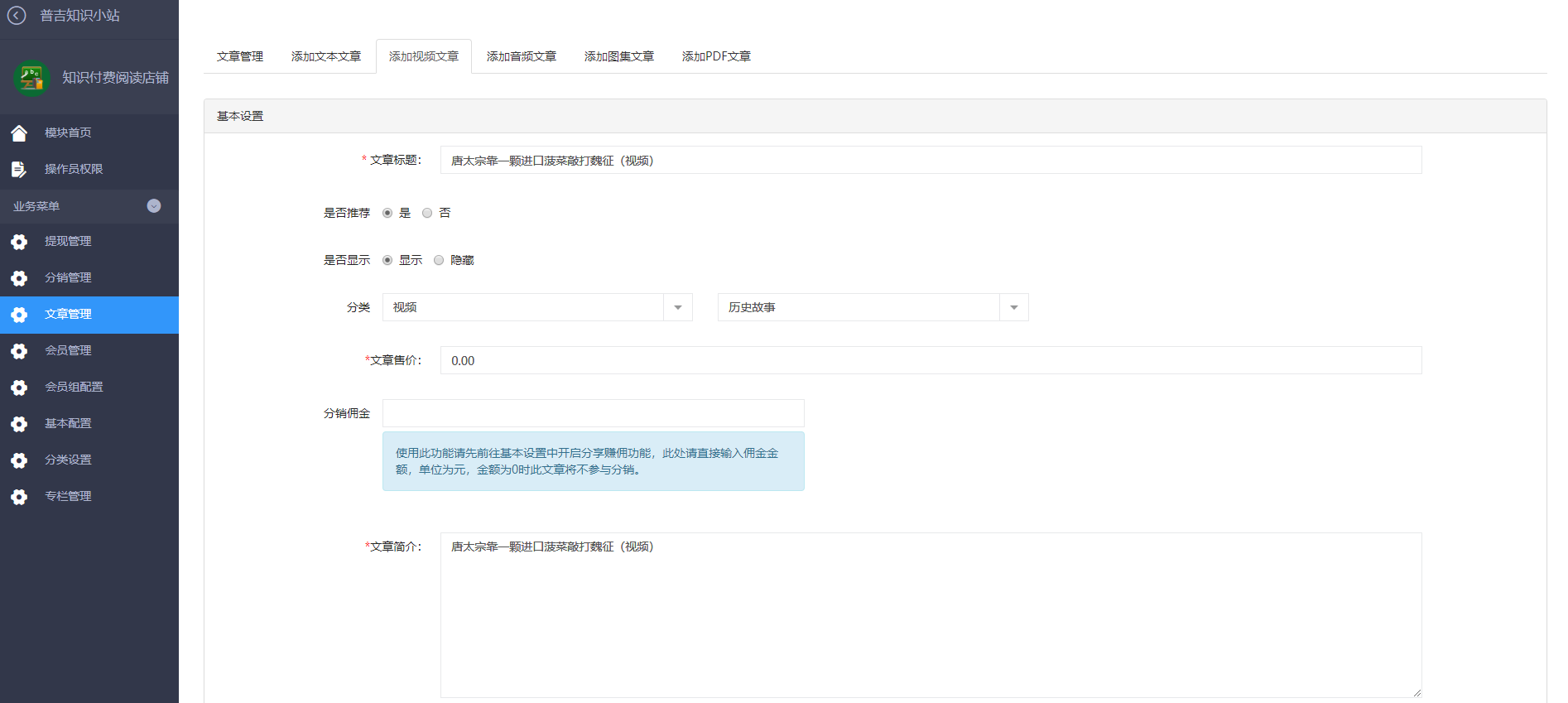Select 否 for 是否推荐

(427, 213)
